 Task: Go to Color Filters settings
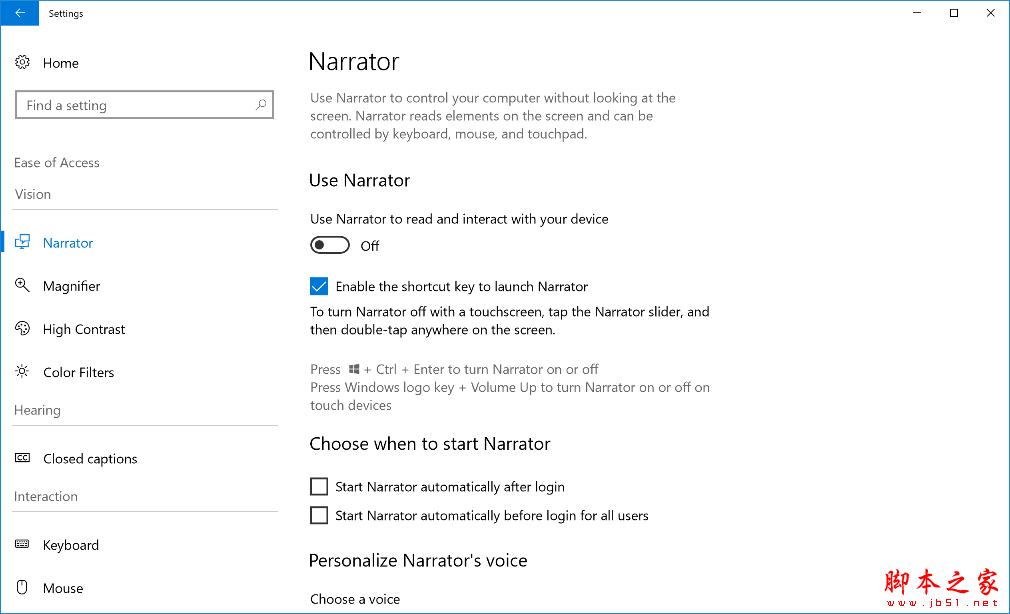(78, 372)
